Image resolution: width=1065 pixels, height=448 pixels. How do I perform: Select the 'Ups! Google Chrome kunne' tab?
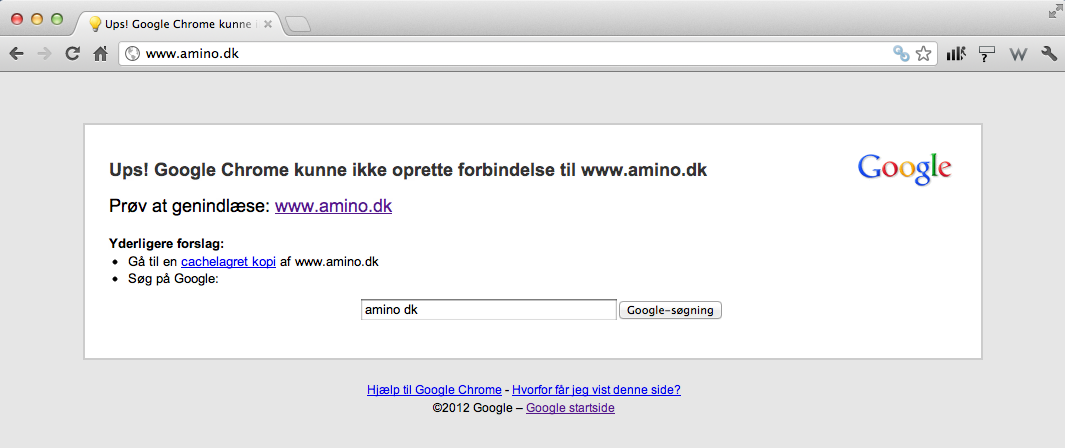[x=175, y=23]
